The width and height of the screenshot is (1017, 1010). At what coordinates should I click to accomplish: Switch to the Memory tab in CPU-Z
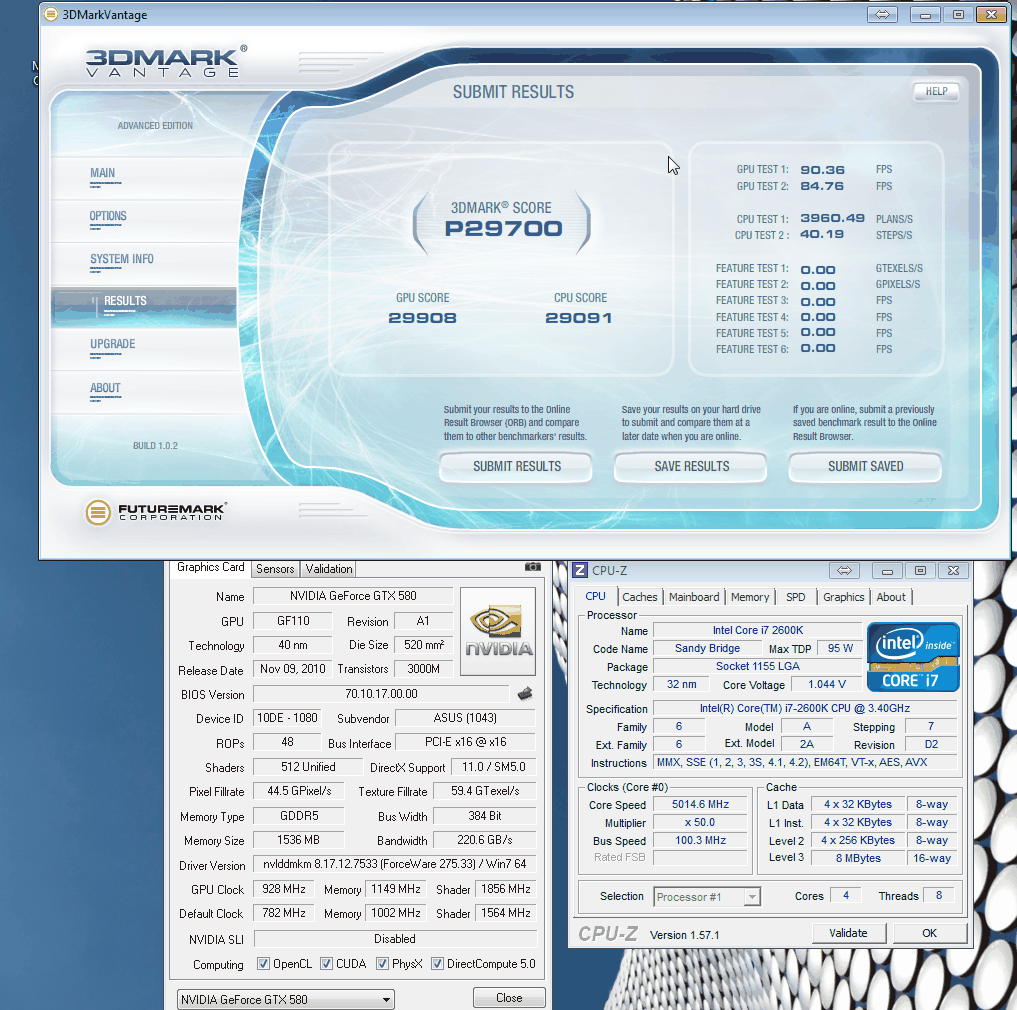click(750, 597)
